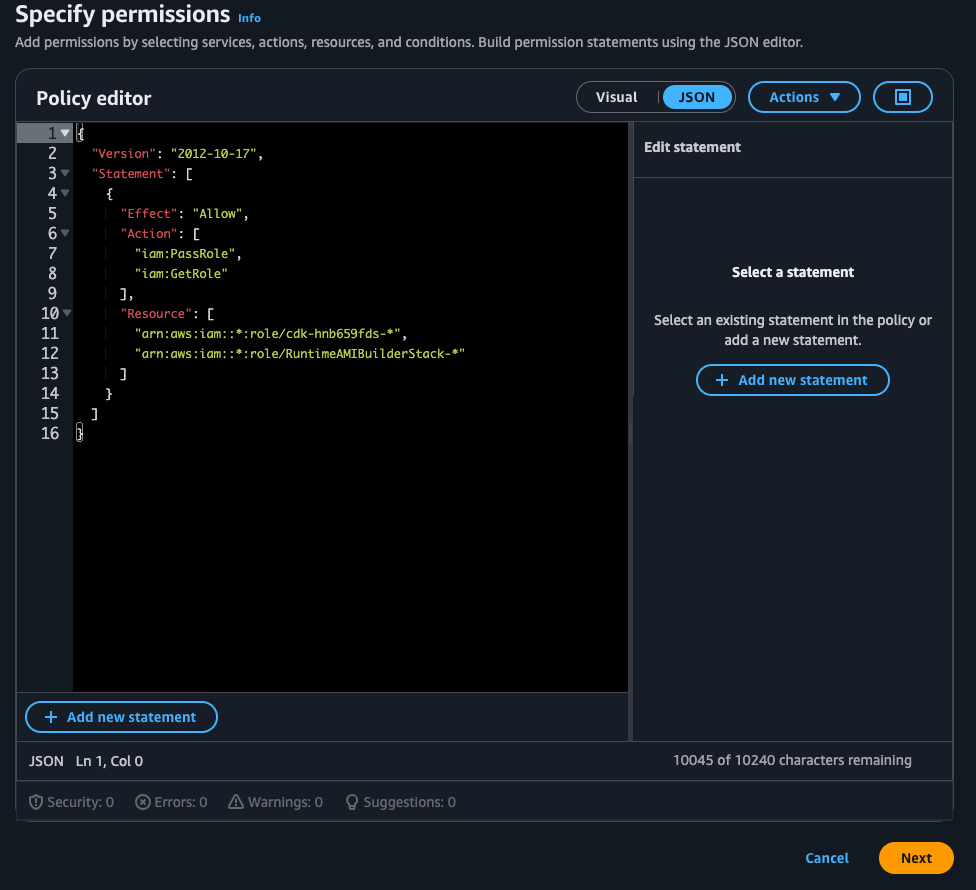This screenshot has width=976, height=890.
Task: Click plus icon in right panel's Add new statement
Action: 722,380
